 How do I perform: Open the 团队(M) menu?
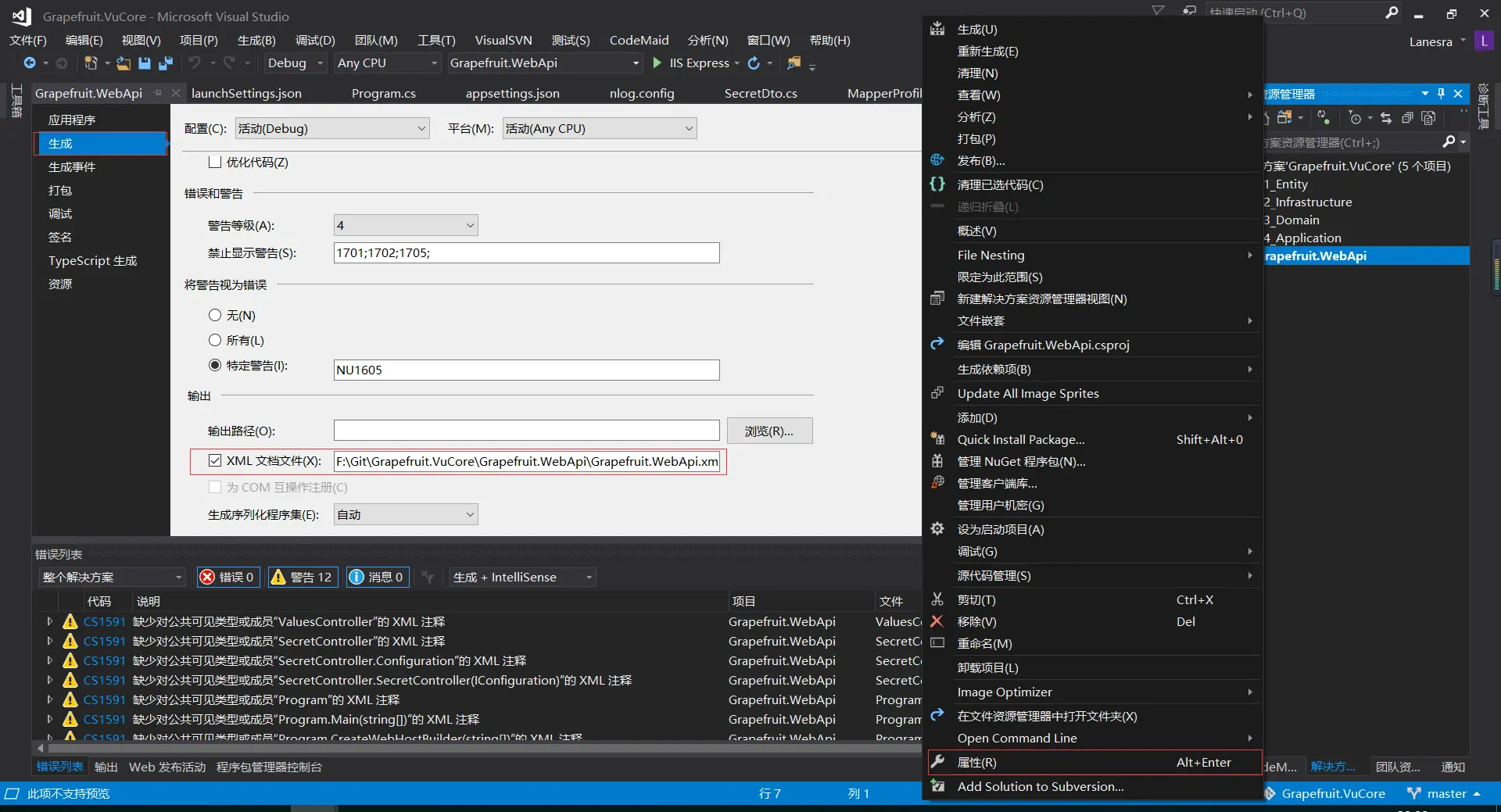pos(376,40)
